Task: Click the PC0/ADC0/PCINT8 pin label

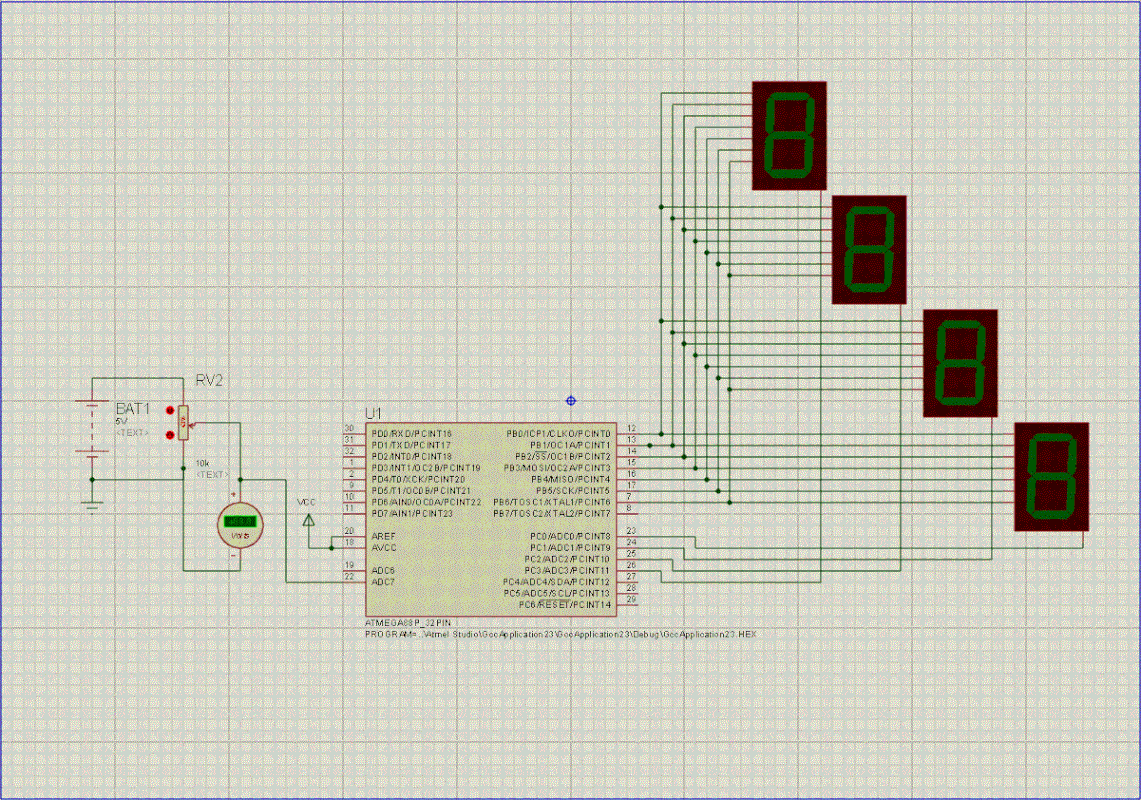Action: pos(570,536)
